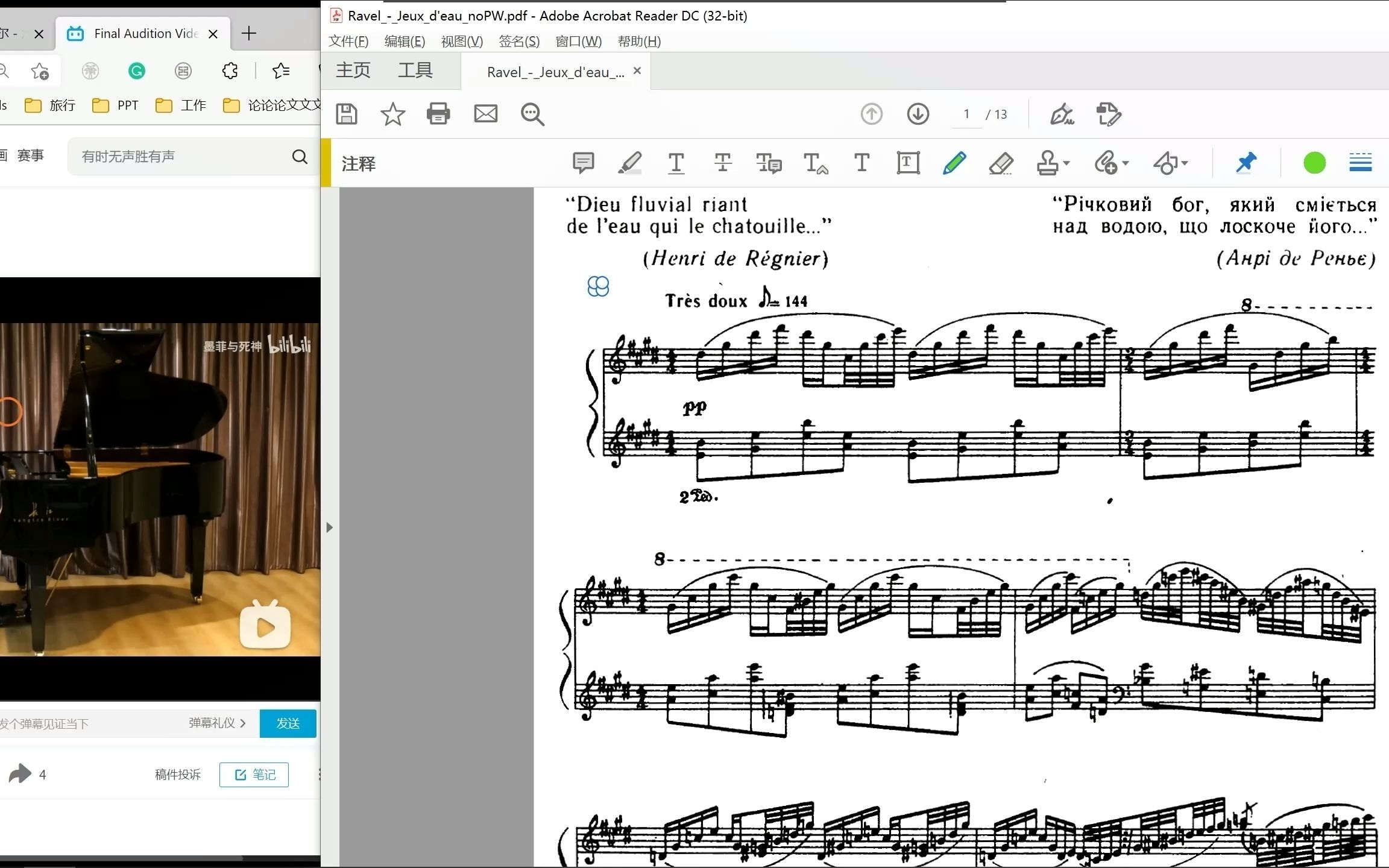Open the 编辑(E) menu

pos(405,42)
